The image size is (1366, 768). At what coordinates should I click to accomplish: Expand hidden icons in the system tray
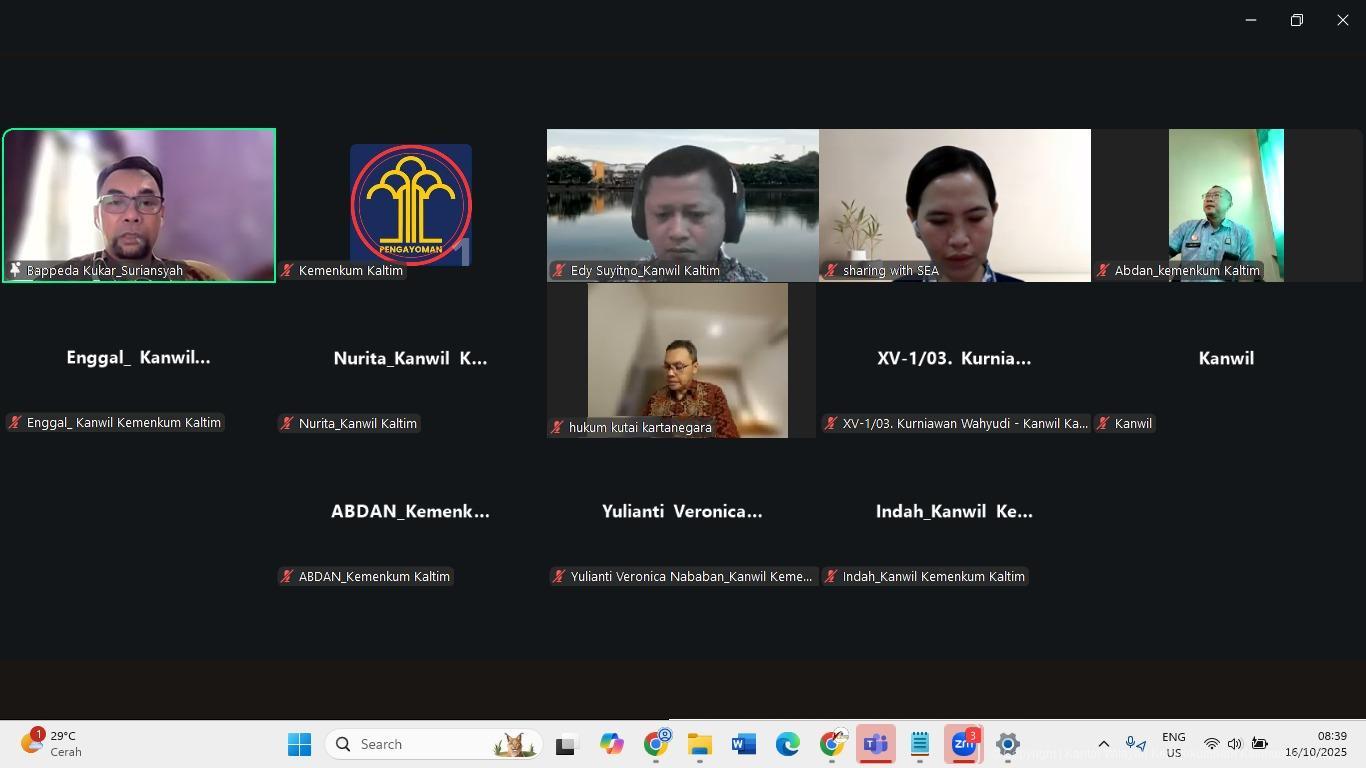(x=1103, y=744)
